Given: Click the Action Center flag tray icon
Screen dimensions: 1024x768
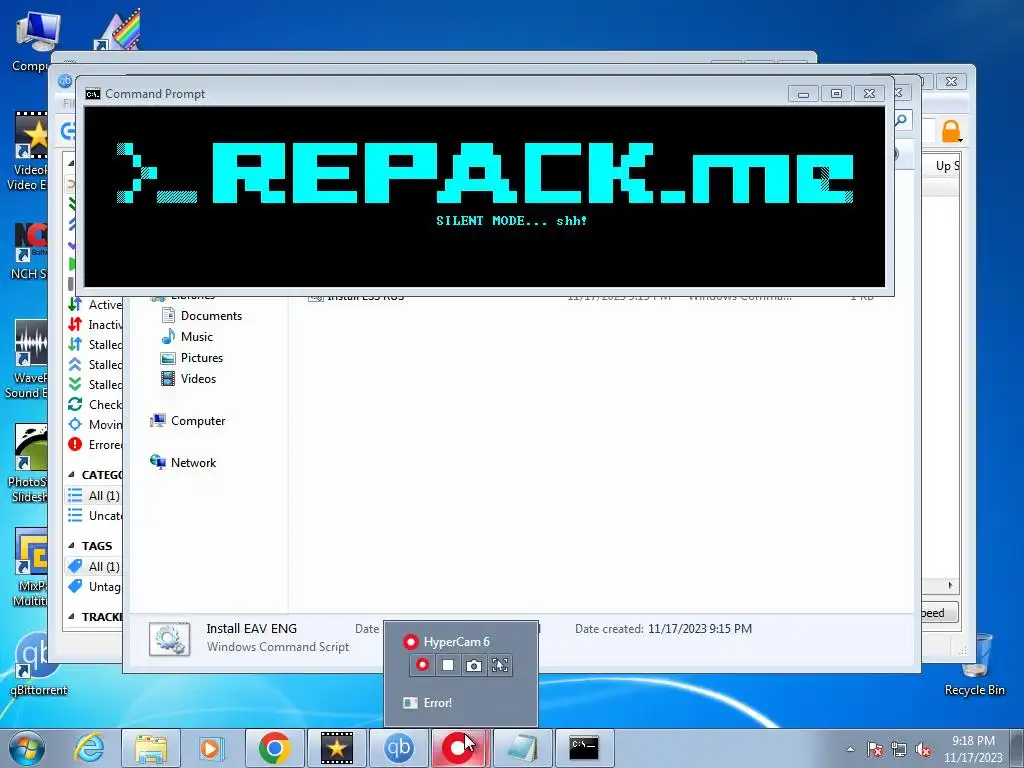Looking at the screenshot, I should 875,749.
